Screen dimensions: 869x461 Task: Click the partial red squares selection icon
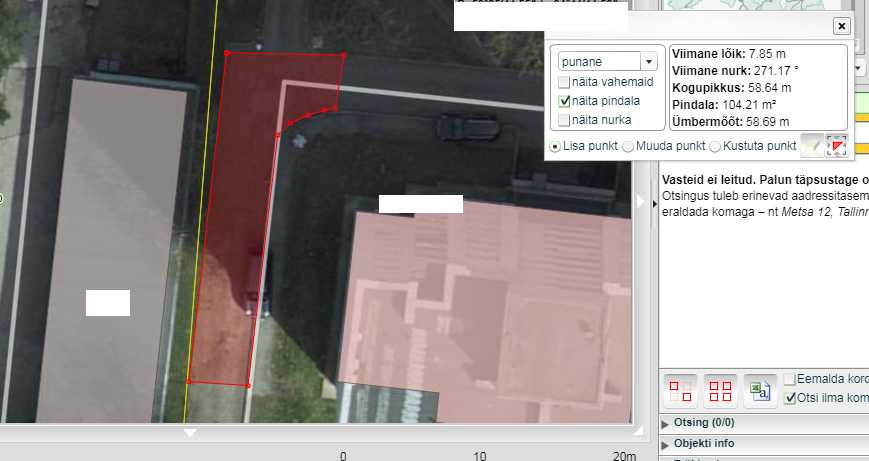(679, 390)
